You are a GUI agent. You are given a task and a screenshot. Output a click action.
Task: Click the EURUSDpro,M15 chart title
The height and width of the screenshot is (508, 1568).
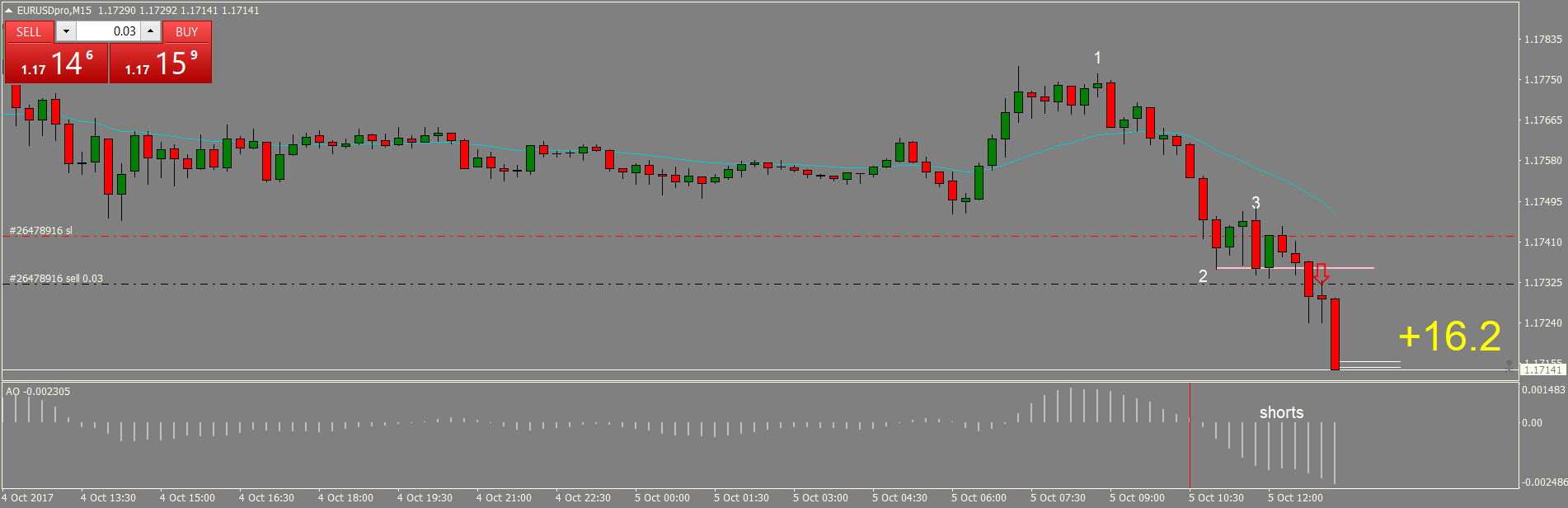point(54,11)
